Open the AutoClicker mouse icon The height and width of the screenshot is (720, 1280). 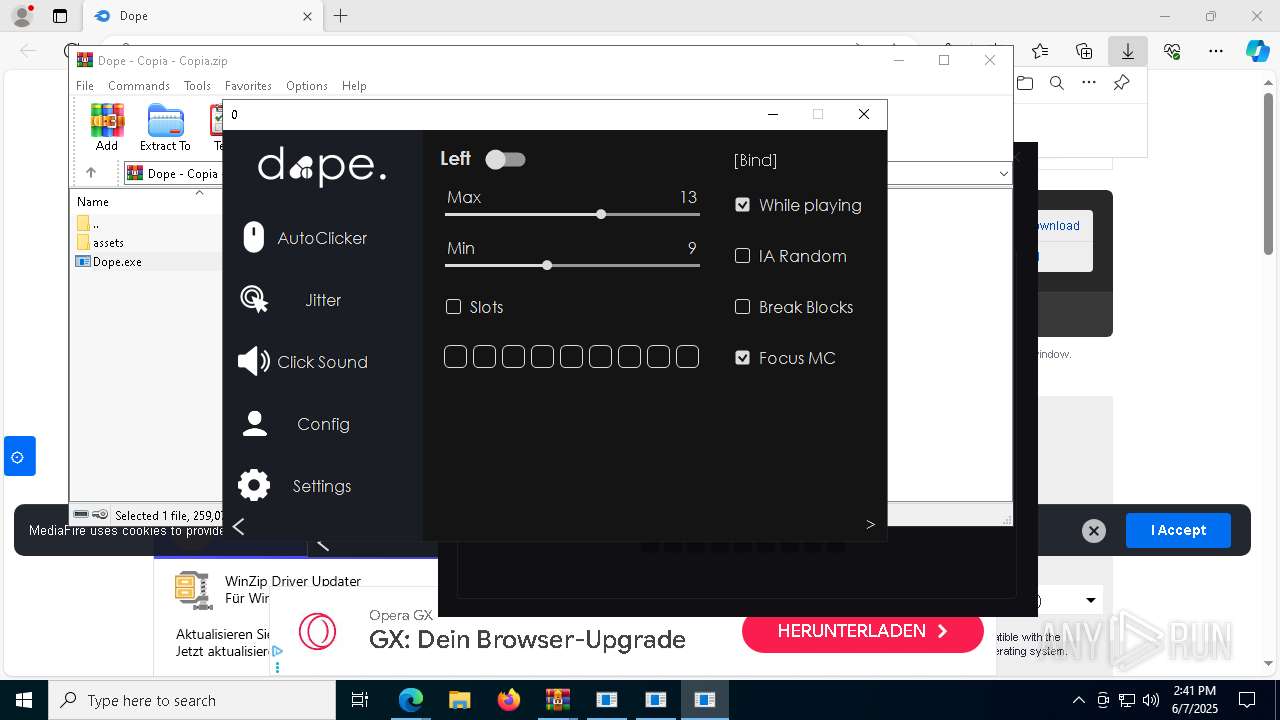click(x=254, y=238)
